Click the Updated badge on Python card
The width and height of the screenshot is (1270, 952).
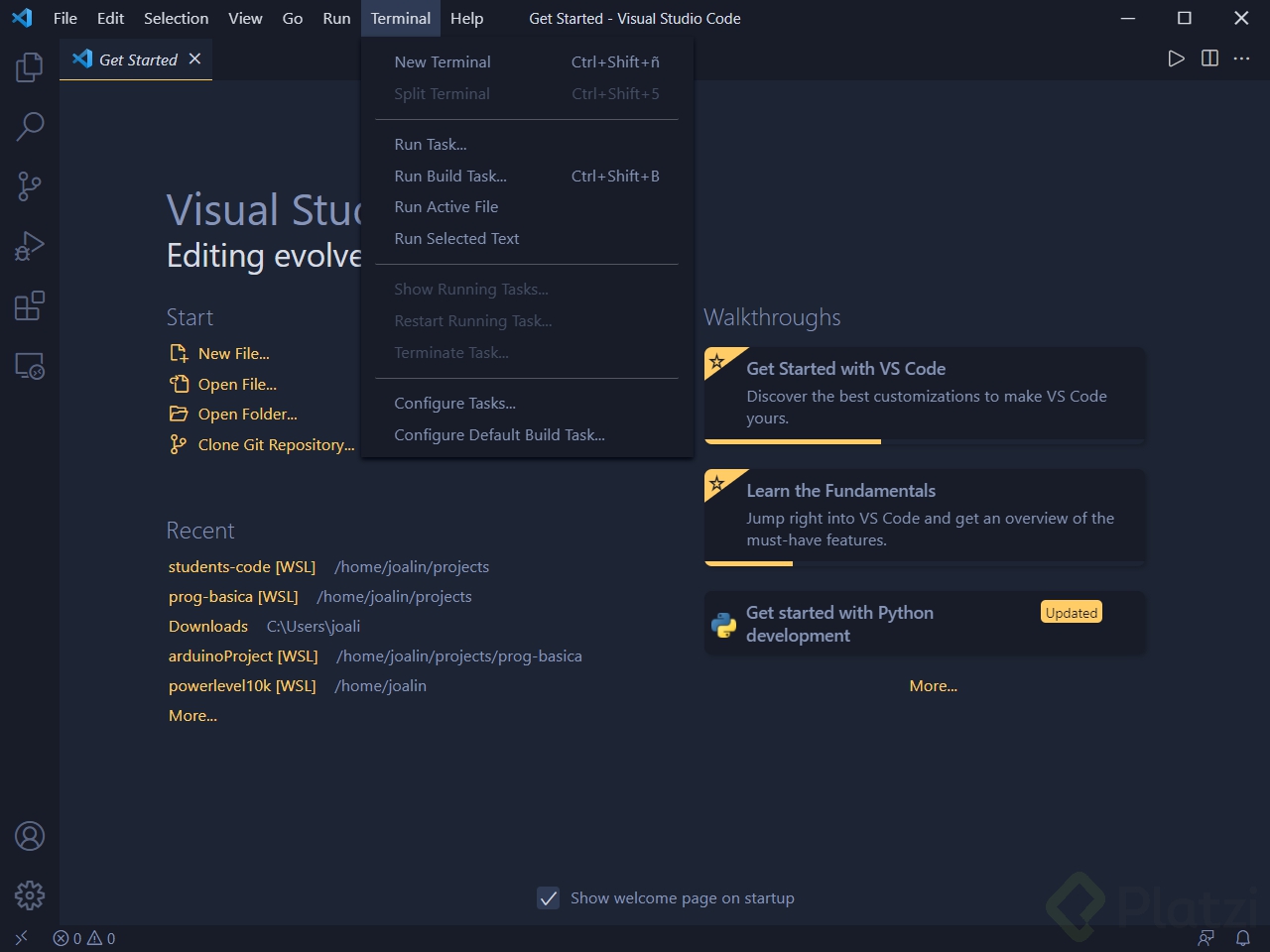pyautogui.click(x=1072, y=612)
